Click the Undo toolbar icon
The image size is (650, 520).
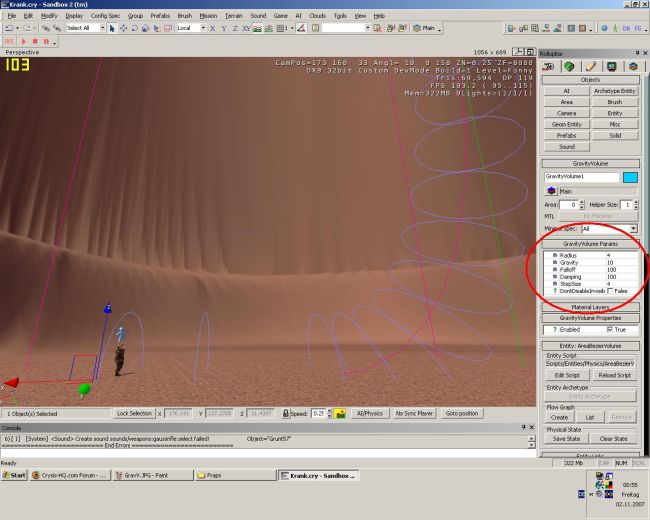tap(9, 28)
